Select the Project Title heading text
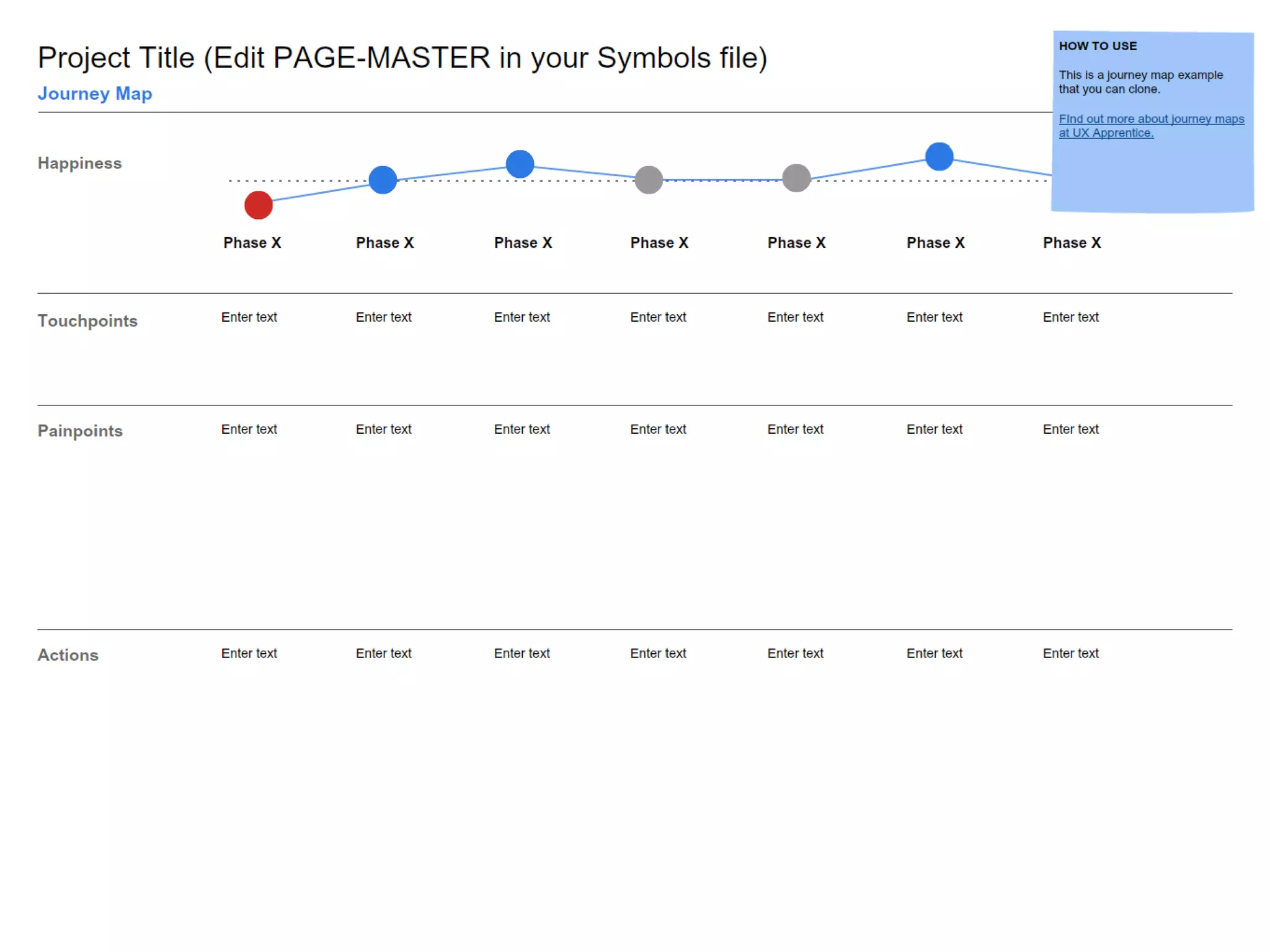Viewport: 1270px width, 952px height. click(x=402, y=58)
